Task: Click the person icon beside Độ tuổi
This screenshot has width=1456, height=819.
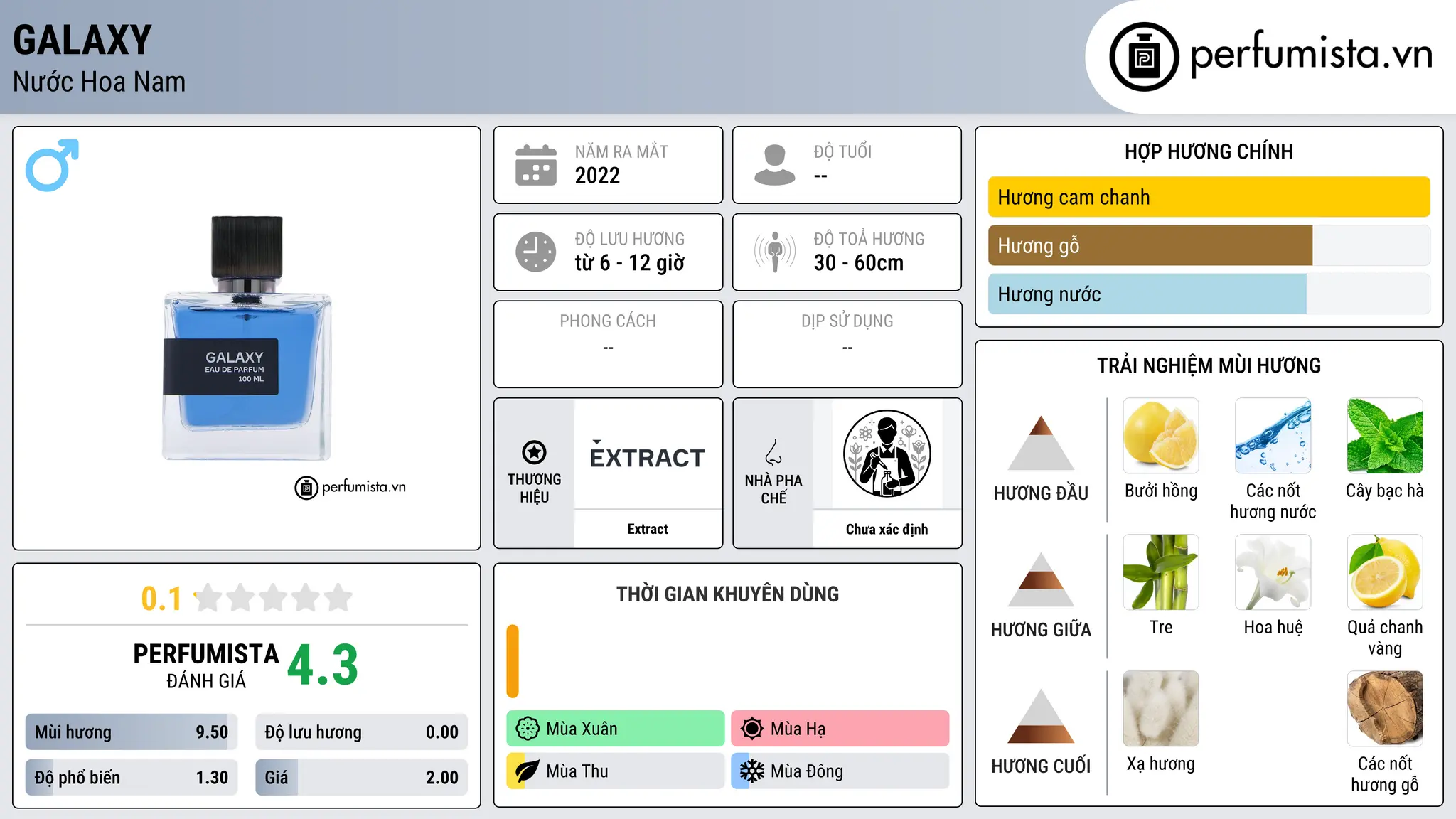Action: (774, 165)
